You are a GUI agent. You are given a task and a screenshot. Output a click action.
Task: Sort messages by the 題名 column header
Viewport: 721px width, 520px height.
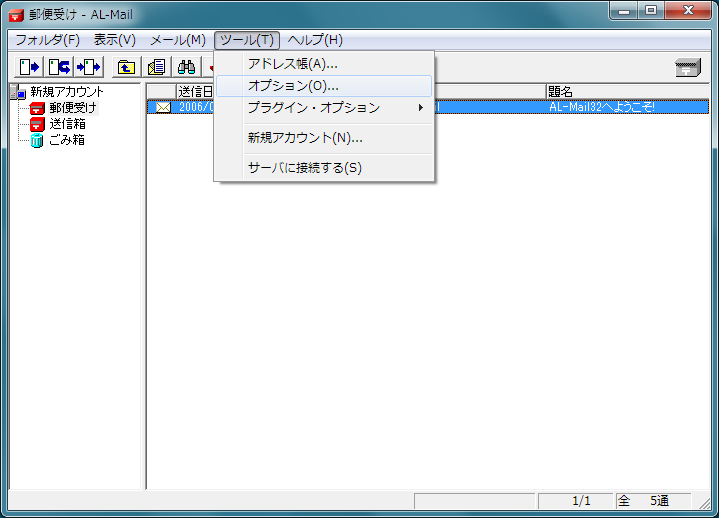tap(626, 91)
